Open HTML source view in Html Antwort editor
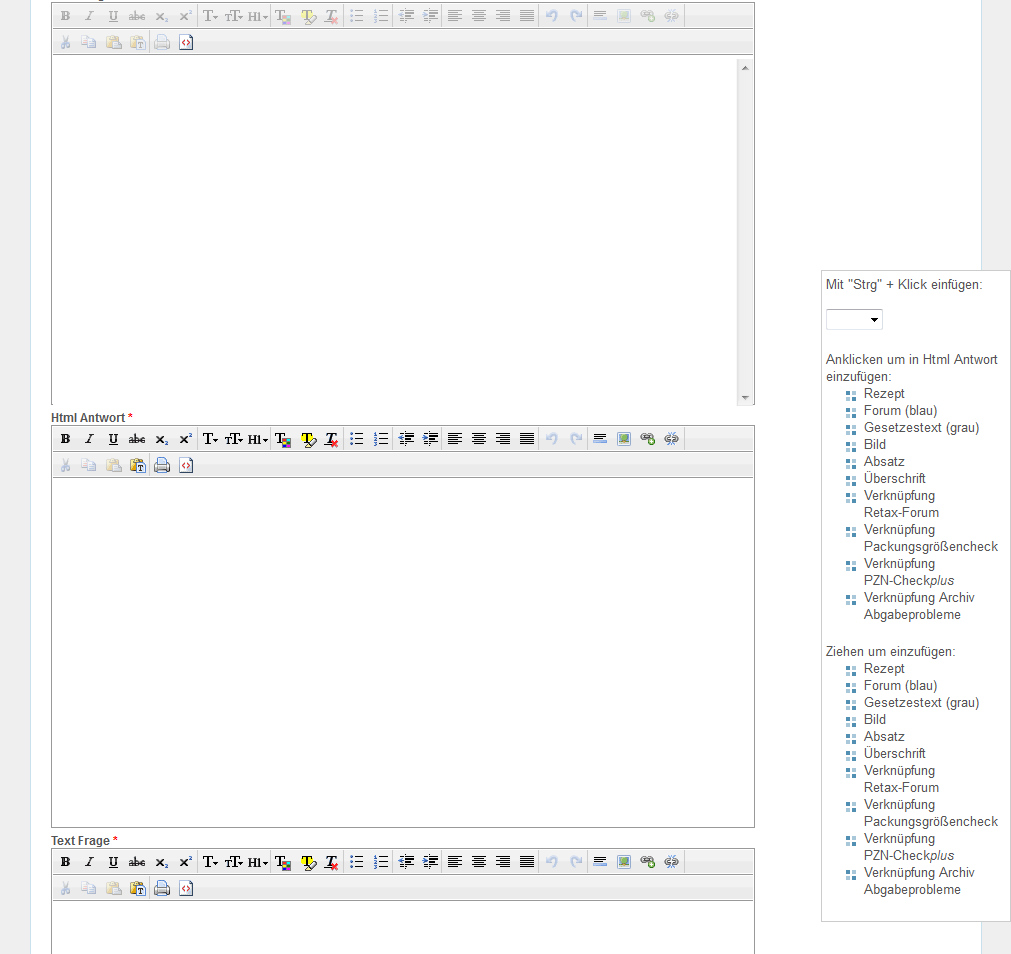The width and height of the screenshot is (1011, 954). (186, 465)
